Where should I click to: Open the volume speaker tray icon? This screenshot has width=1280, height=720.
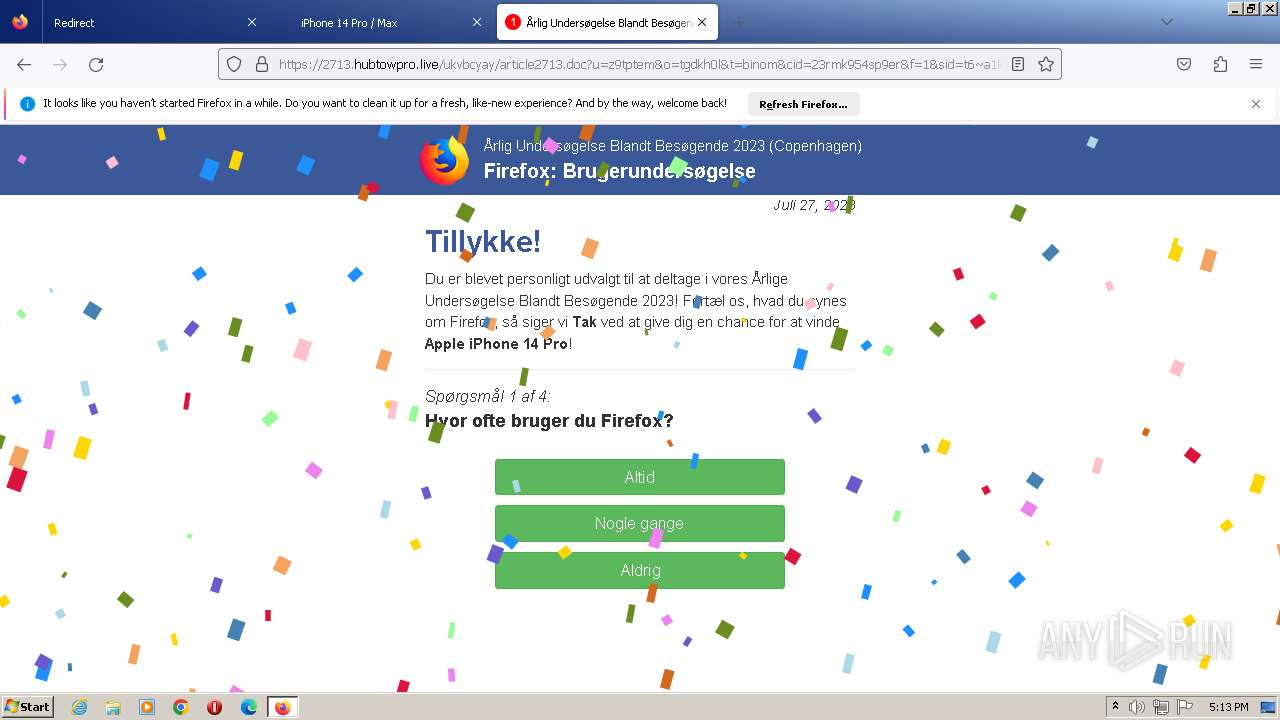point(1137,707)
